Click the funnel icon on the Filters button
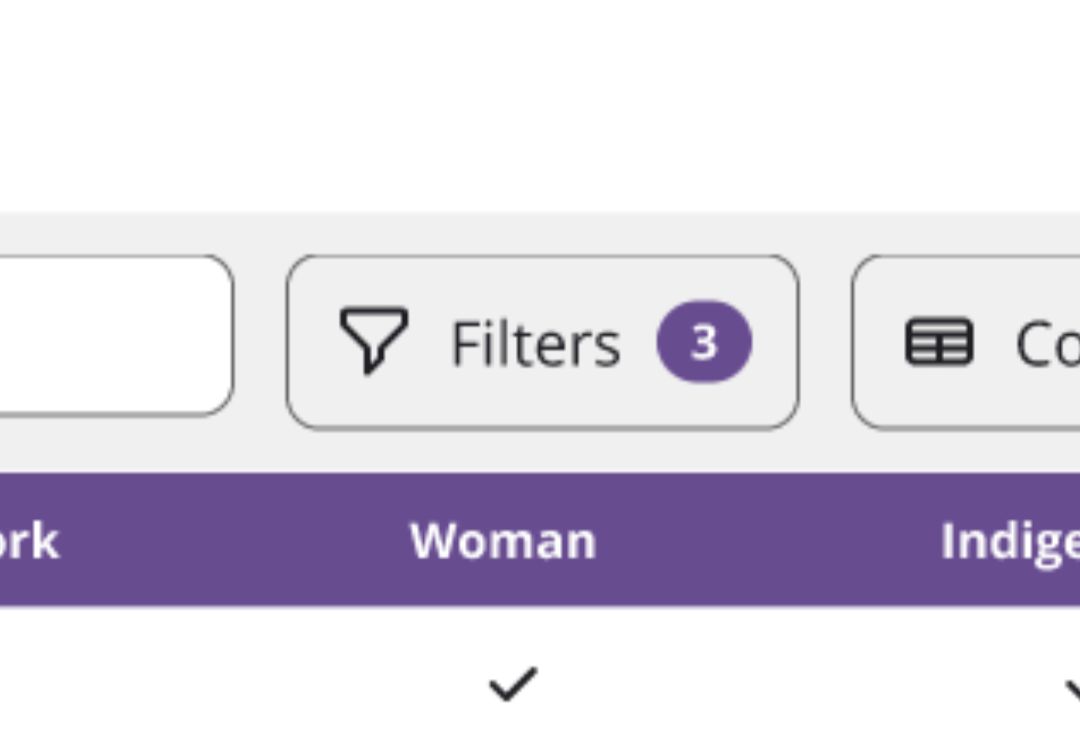This screenshot has height=730, width=1080. (x=375, y=340)
